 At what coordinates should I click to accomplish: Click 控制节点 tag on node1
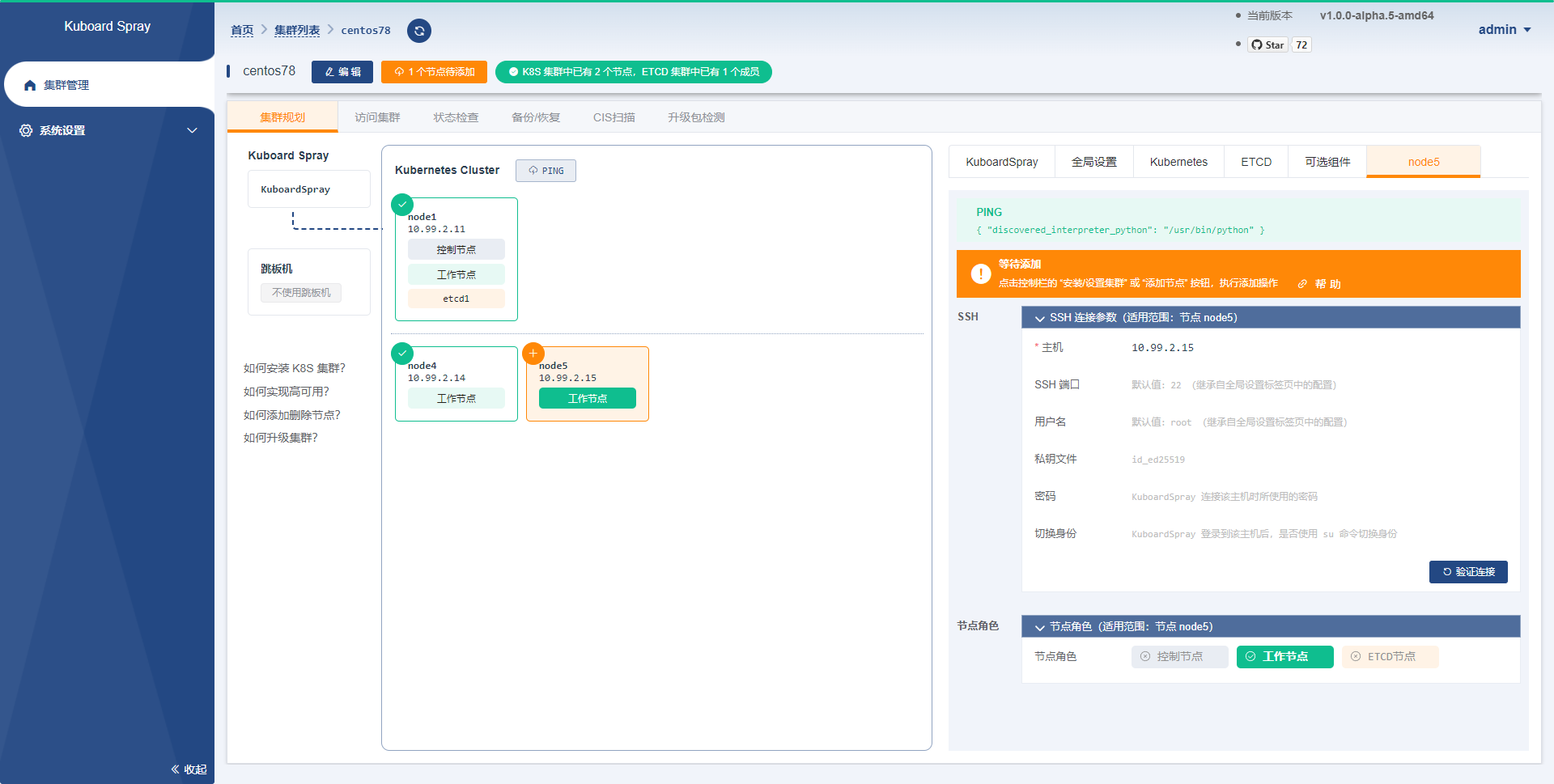point(456,250)
